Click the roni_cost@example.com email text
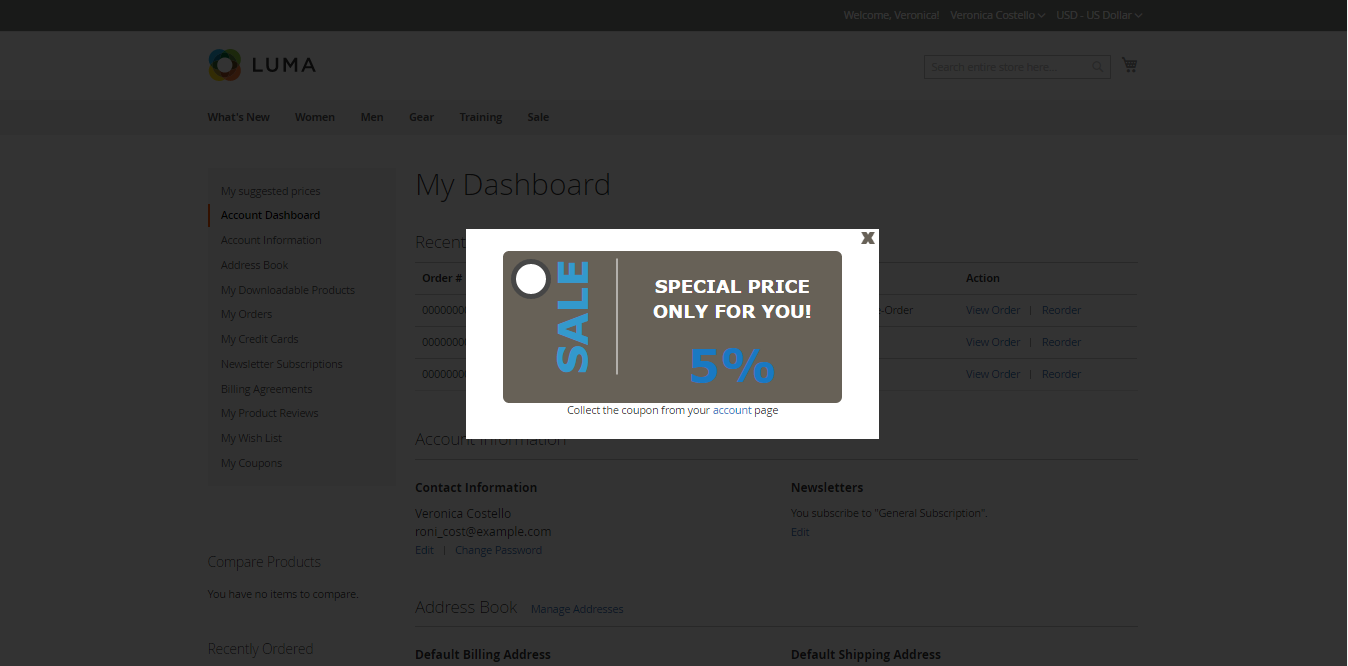The height and width of the screenshot is (666, 1348). pos(483,531)
